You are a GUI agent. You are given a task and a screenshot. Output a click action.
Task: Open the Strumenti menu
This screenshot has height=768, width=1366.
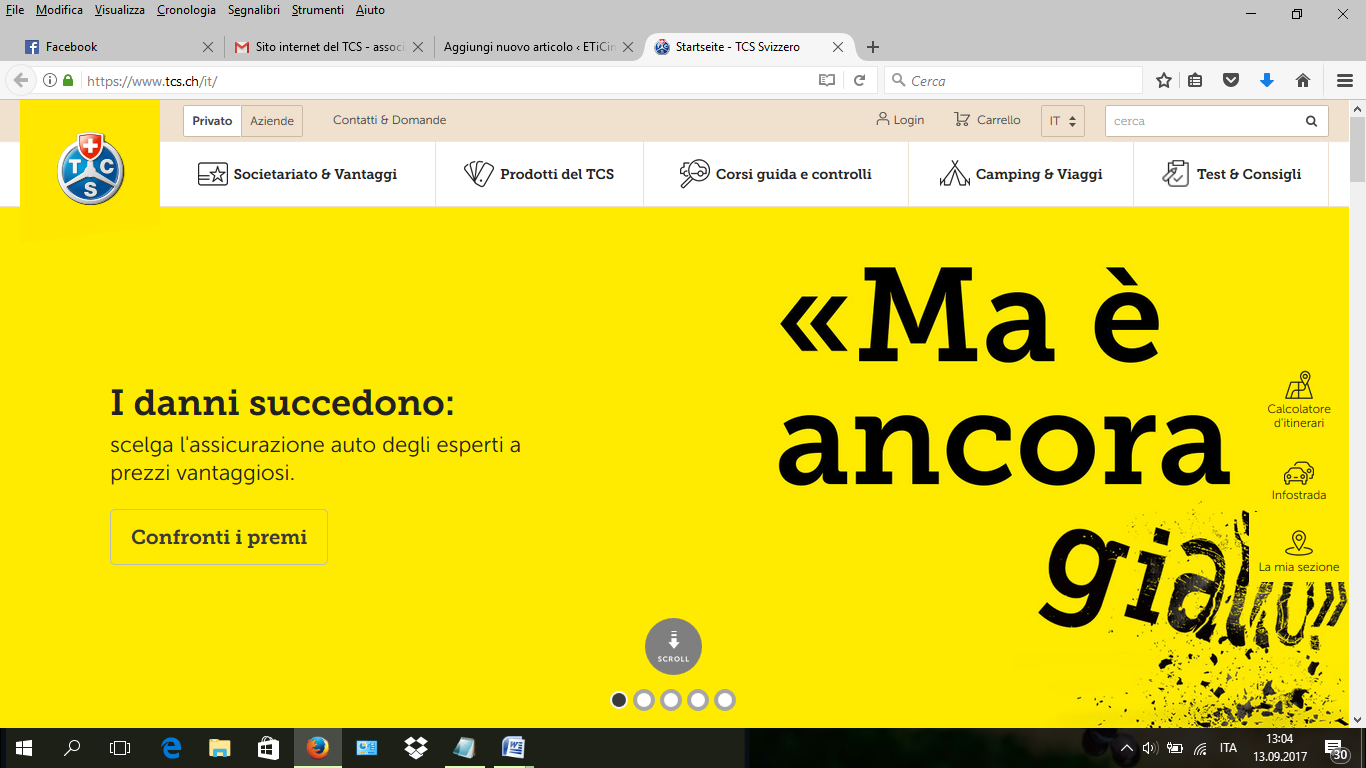317,10
